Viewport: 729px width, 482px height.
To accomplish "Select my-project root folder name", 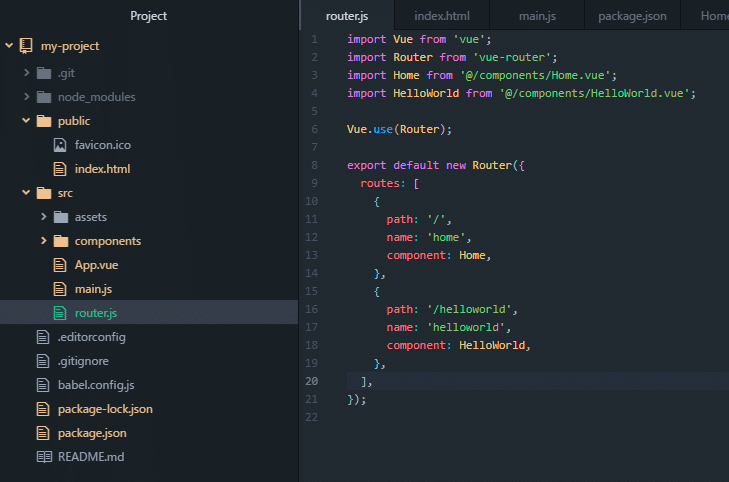I will pyautogui.click(x=70, y=46).
